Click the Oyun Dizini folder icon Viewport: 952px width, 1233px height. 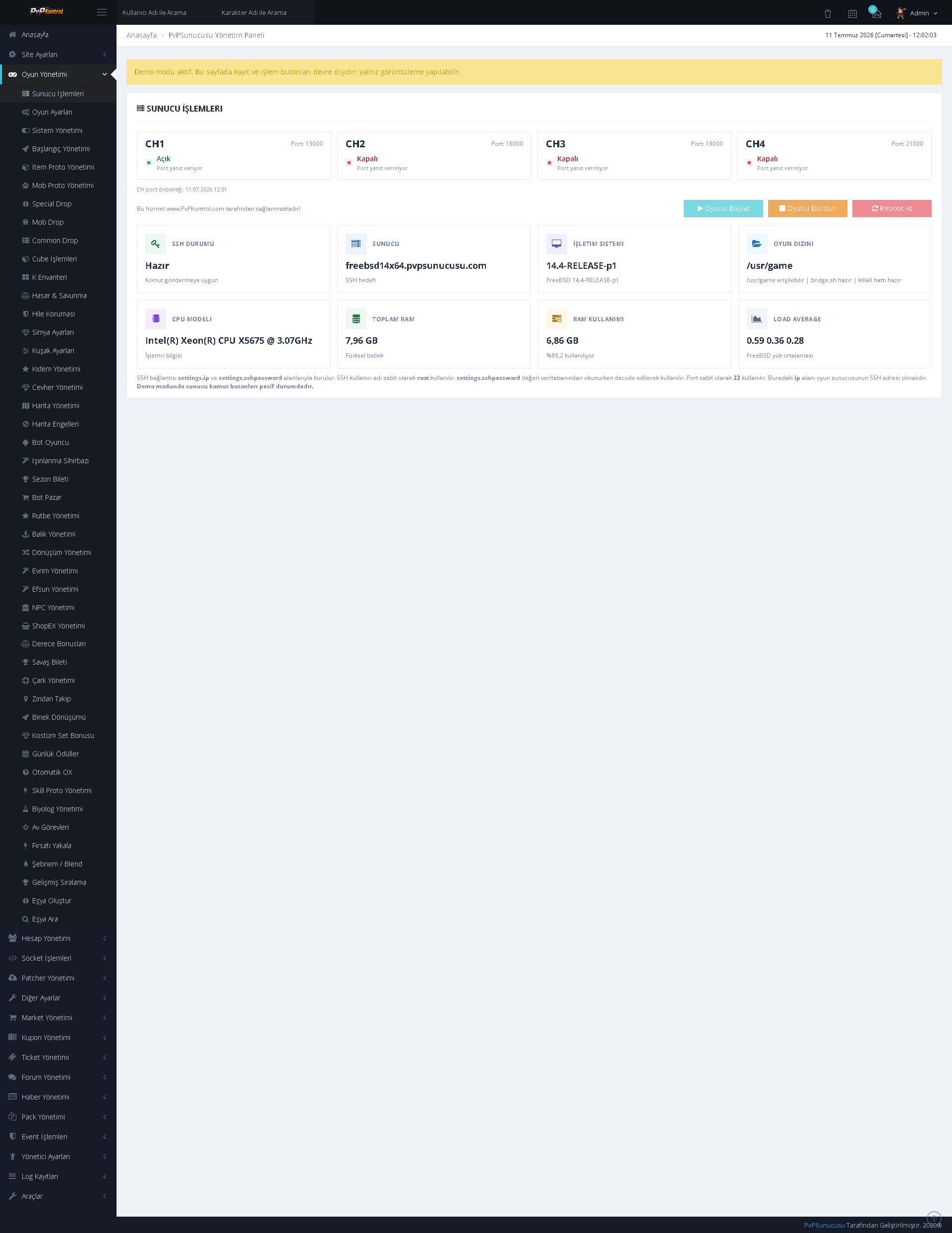click(x=757, y=244)
